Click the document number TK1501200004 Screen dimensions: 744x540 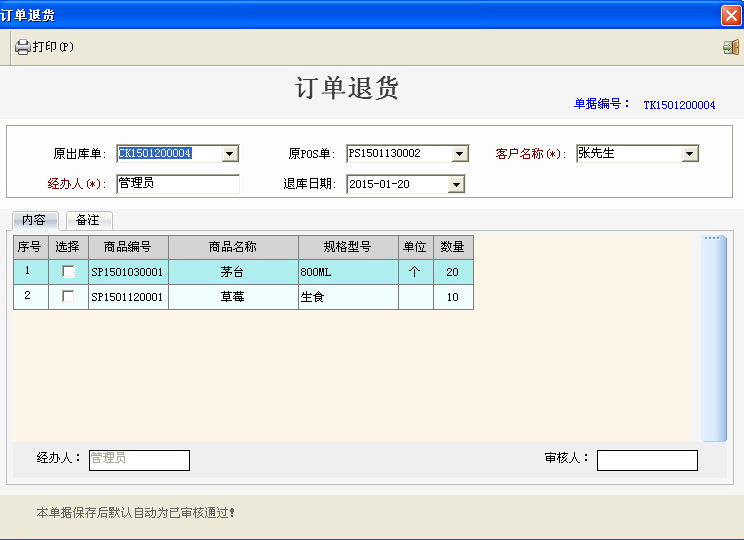click(679, 105)
